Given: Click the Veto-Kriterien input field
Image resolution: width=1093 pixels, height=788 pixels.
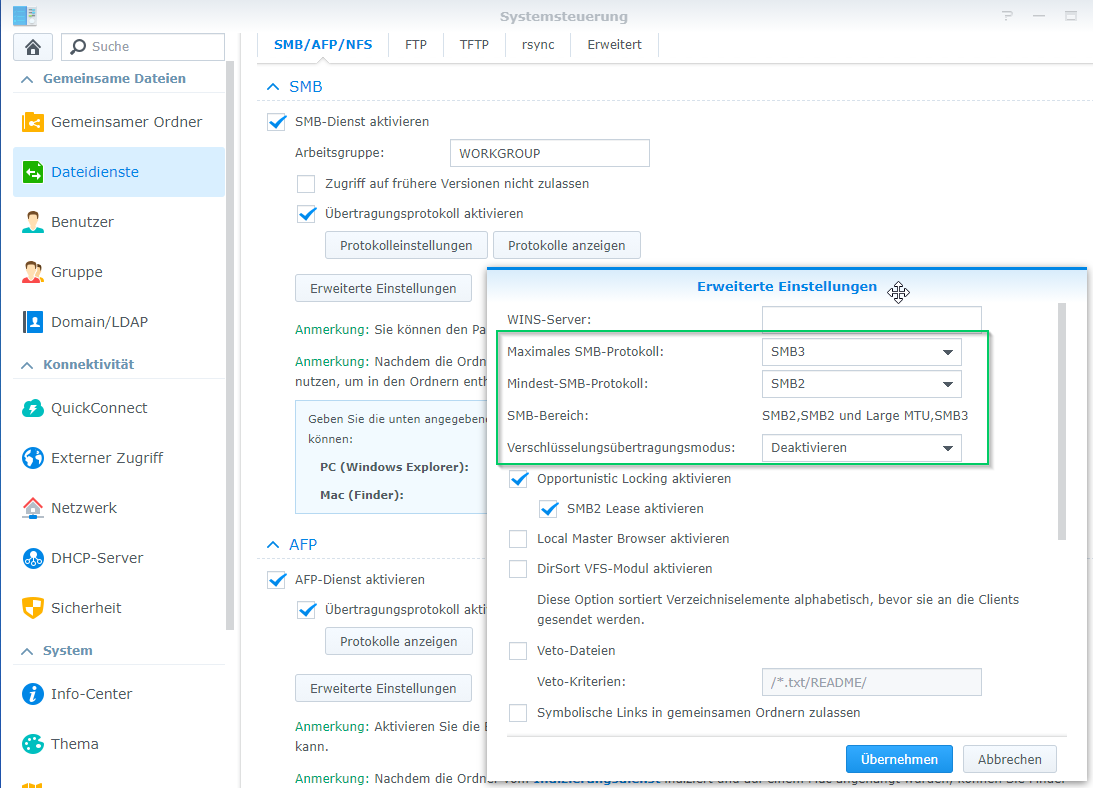Looking at the screenshot, I should (872, 683).
